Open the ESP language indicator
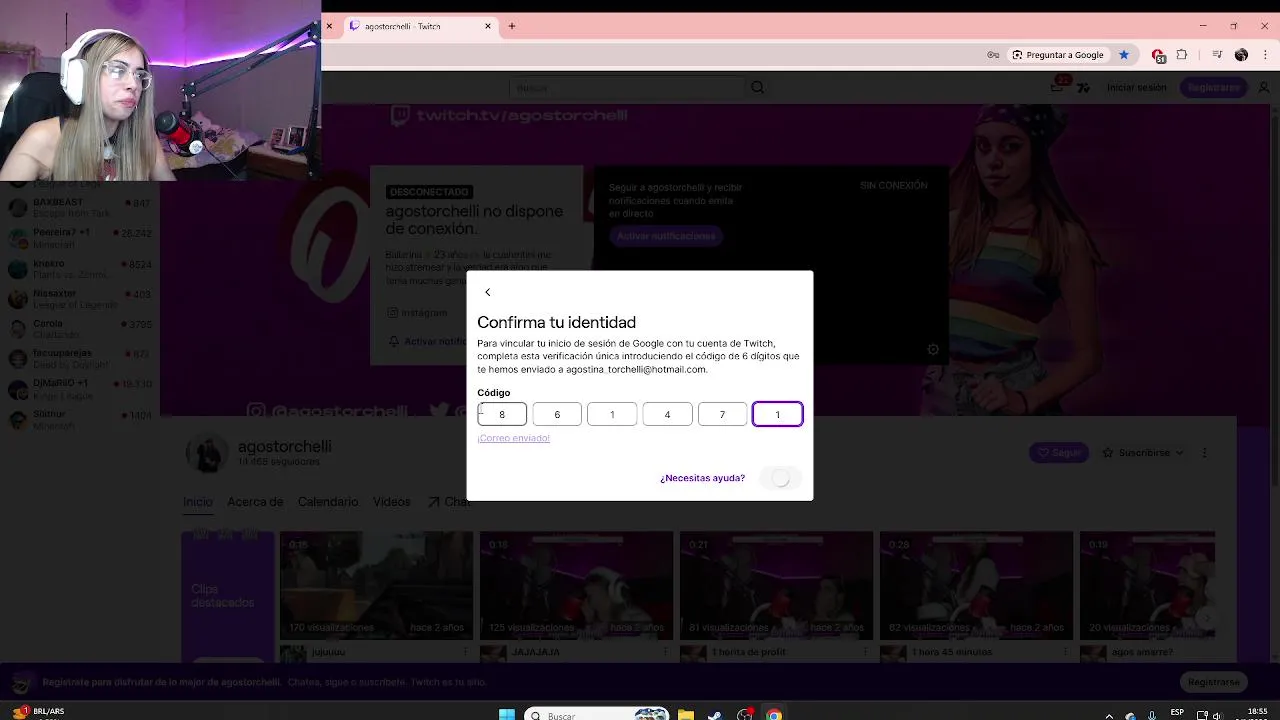The width and height of the screenshot is (1280, 720). (x=1177, y=713)
